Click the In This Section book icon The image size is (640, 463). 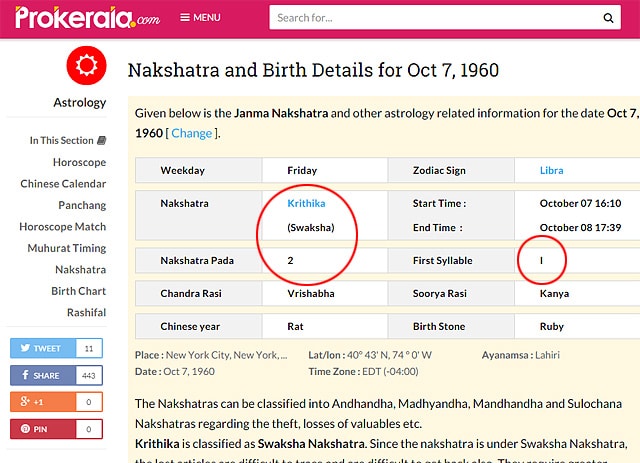coord(102,140)
